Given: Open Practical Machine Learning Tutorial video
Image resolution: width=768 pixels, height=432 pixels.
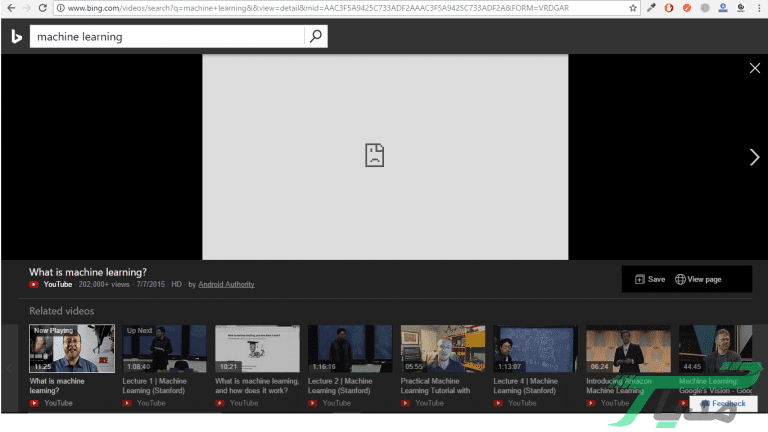Looking at the screenshot, I should (x=443, y=348).
